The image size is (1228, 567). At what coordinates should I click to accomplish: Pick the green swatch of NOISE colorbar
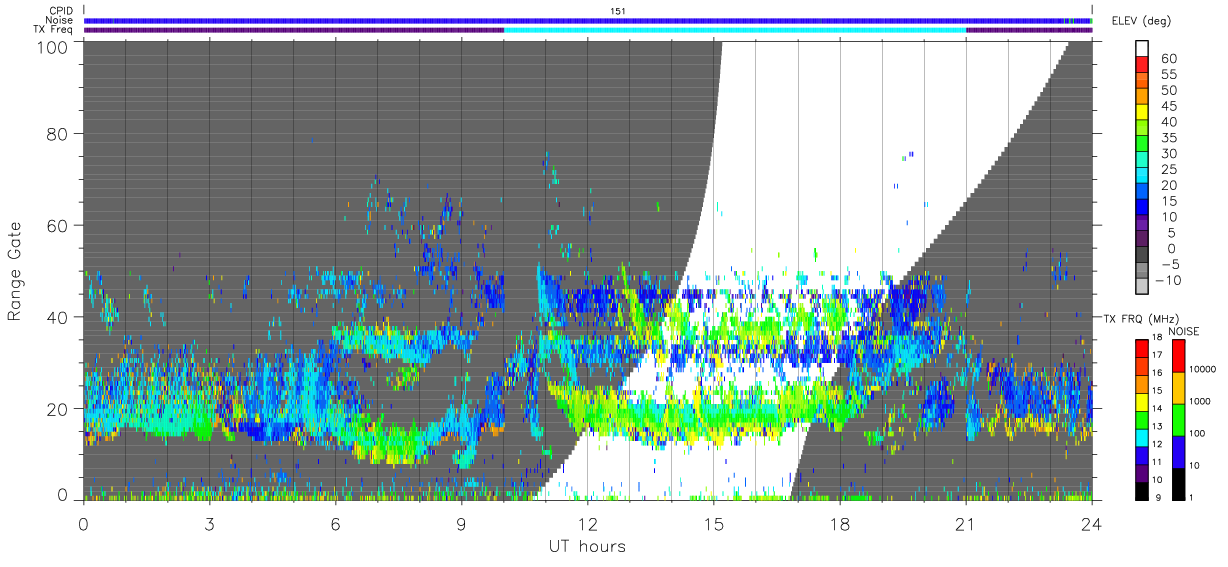[x=1179, y=419]
